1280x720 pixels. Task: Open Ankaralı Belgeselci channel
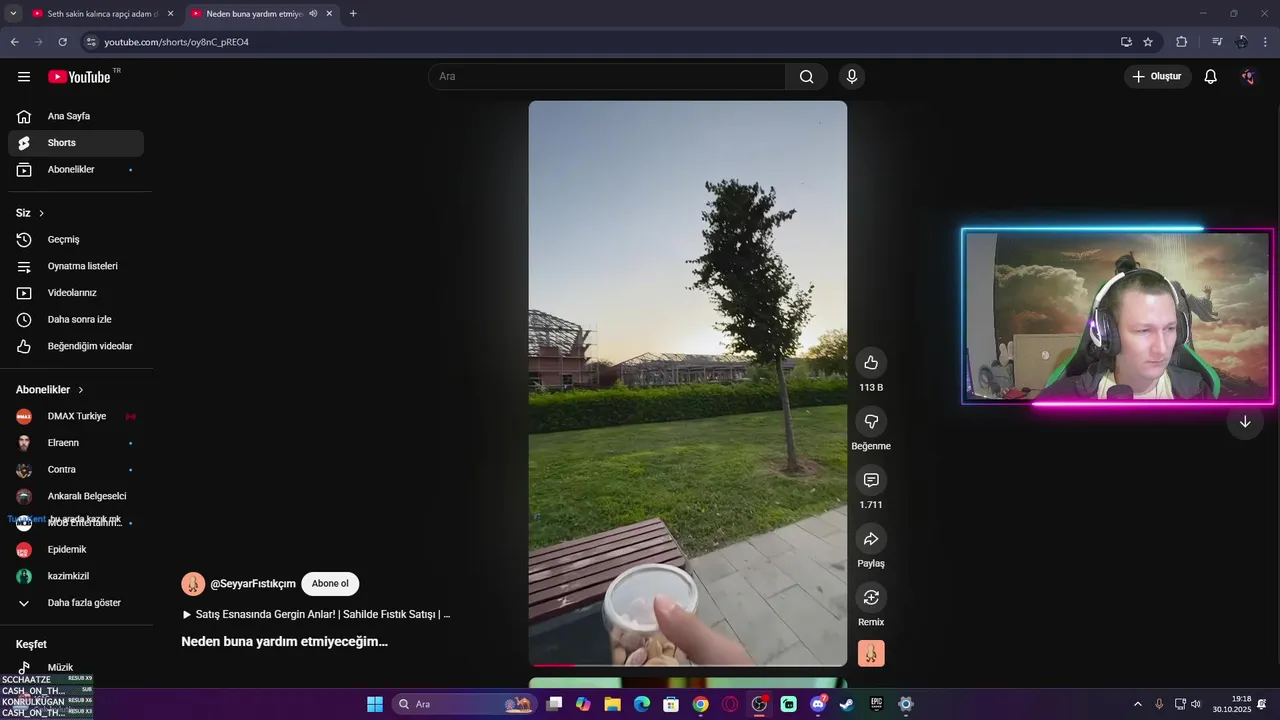click(76, 496)
